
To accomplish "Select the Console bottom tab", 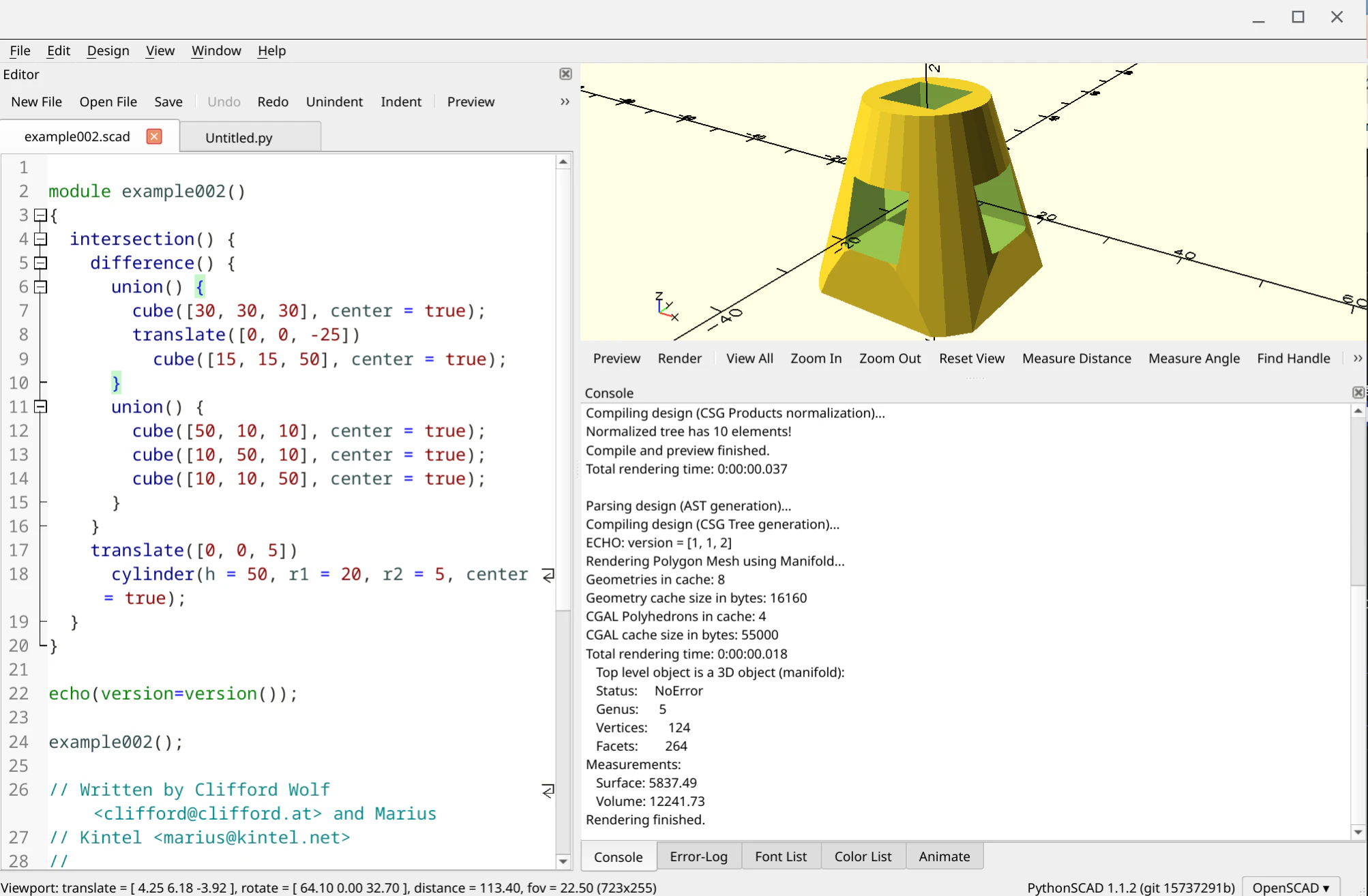I will click(618, 856).
